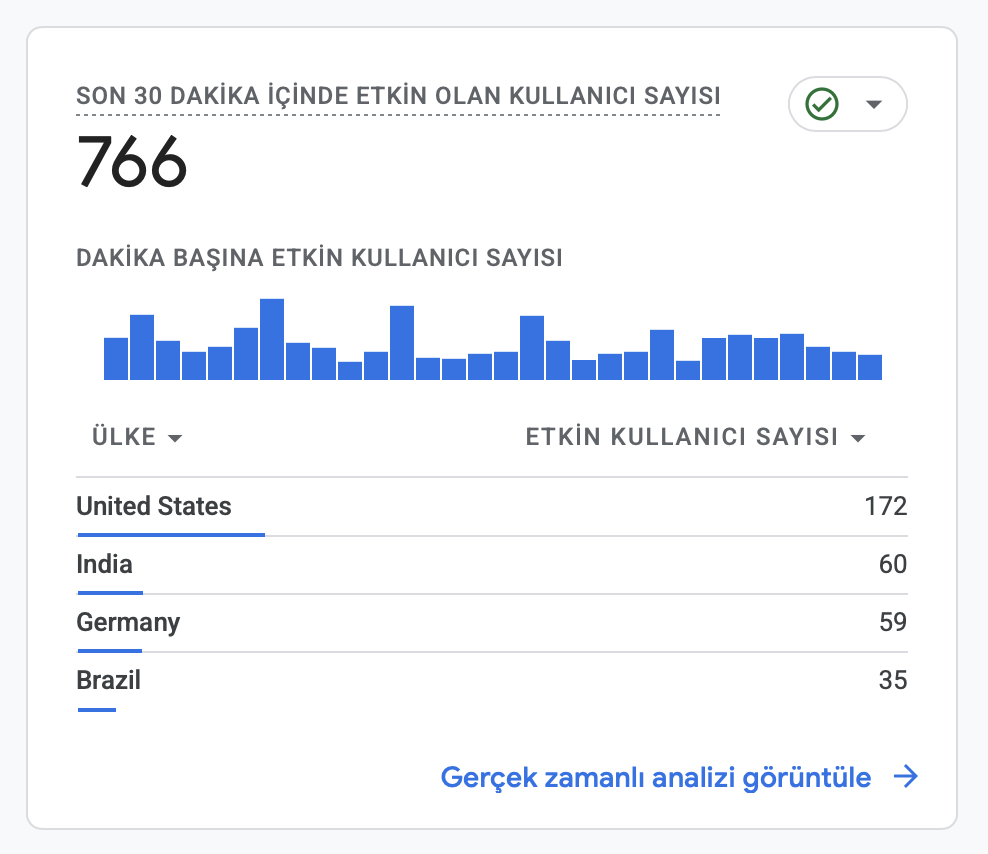Click the 172 users value
The width and height of the screenshot is (988, 854).
[885, 506]
